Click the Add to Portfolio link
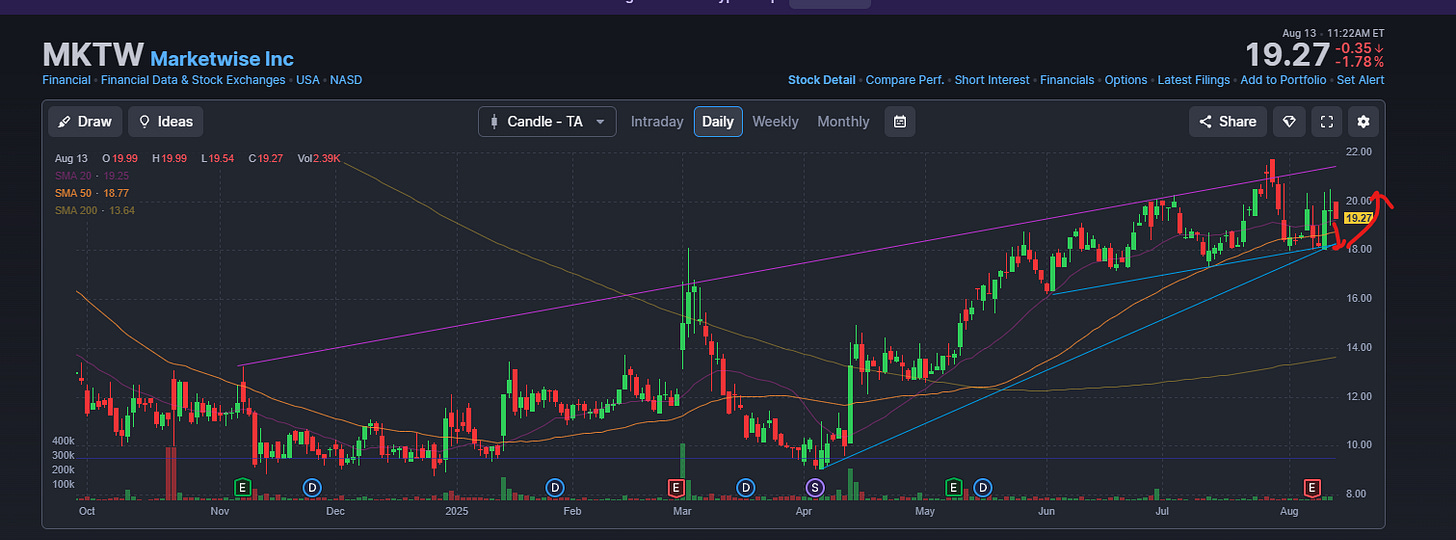Screen dimensions: 1456x540 [x=1283, y=80]
